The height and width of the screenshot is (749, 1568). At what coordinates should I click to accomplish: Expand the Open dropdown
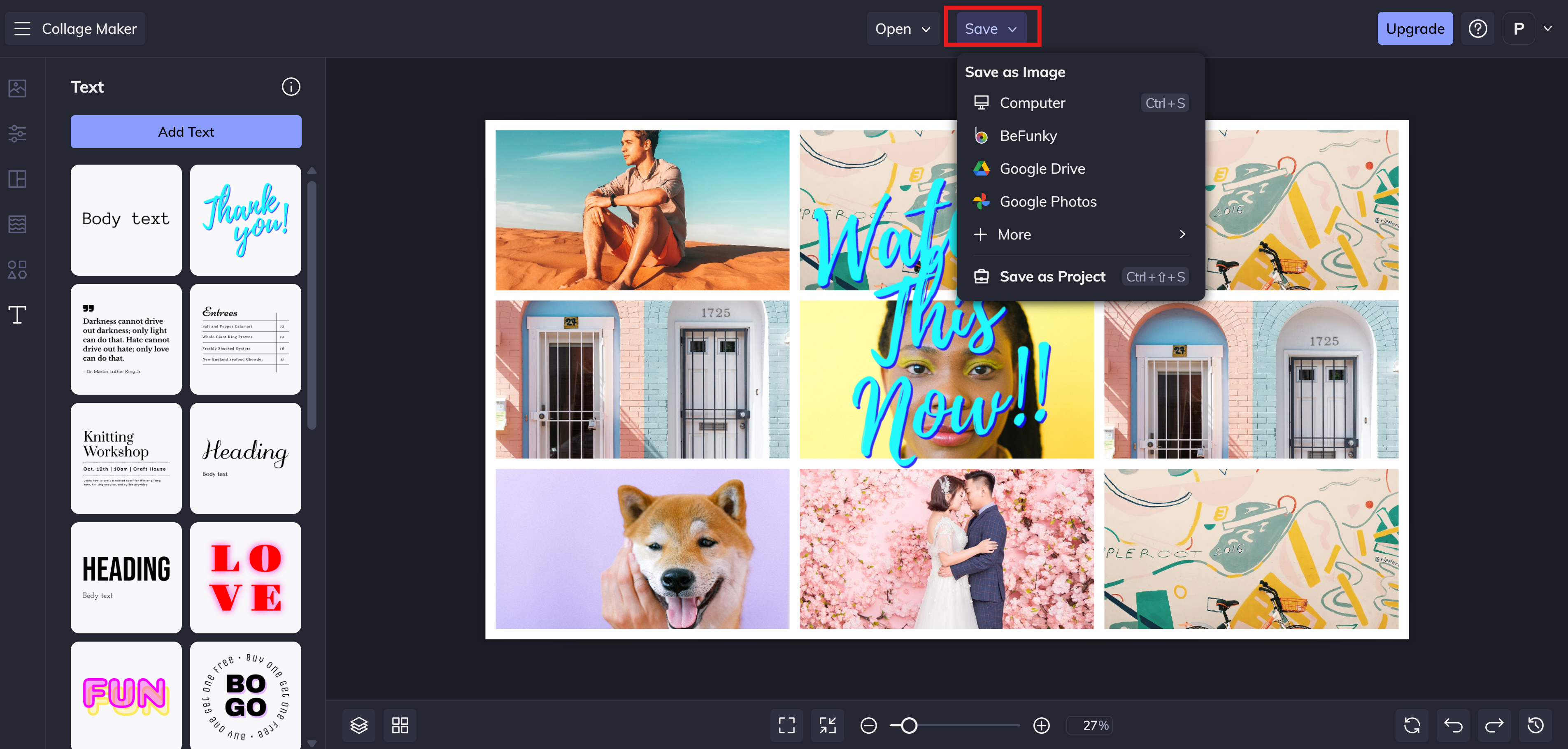point(902,28)
